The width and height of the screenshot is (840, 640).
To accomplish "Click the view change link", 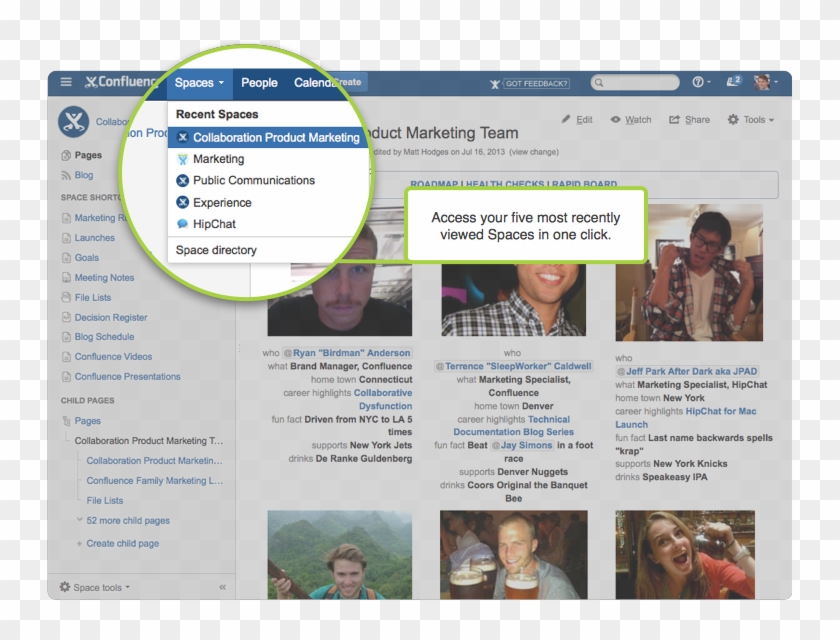I will (x=534, y=152).
